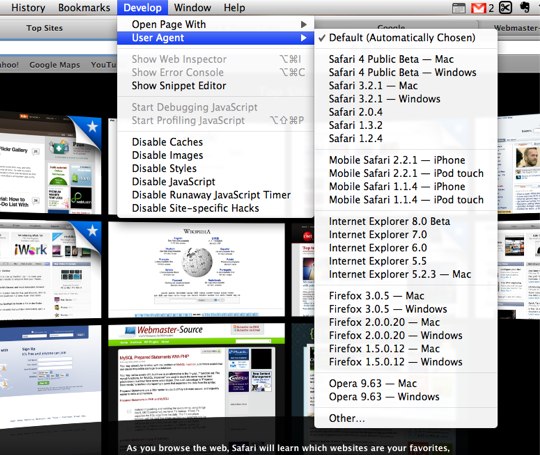The width and height of the screenshot is (540, 455).
Task: Open the Bookmarks menu
Action: pyautogui.click(x=84, y=8)
